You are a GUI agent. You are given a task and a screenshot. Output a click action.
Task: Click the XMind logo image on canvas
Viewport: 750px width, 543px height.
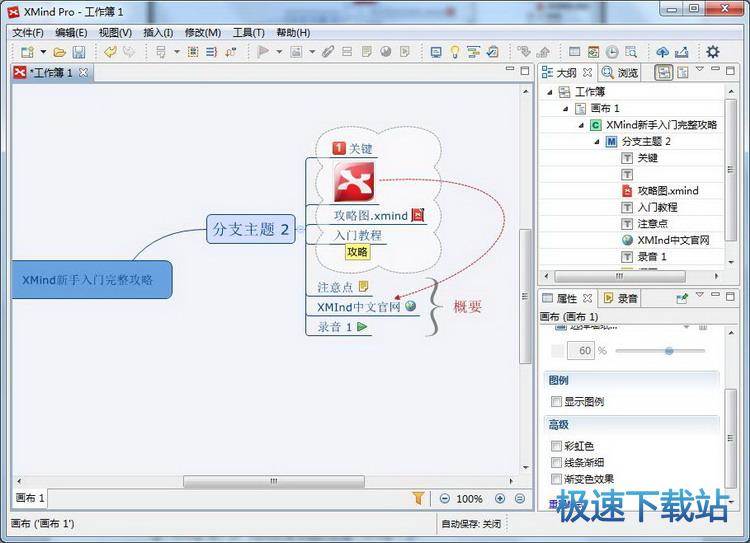click(354, 182)
